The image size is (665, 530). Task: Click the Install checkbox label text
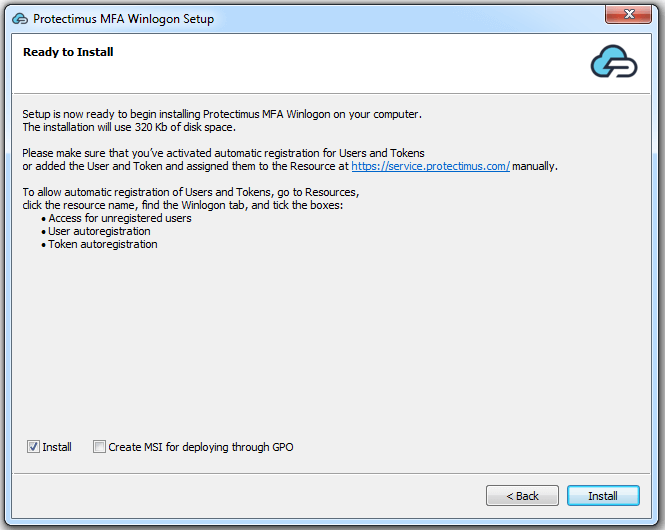(57, 447)
